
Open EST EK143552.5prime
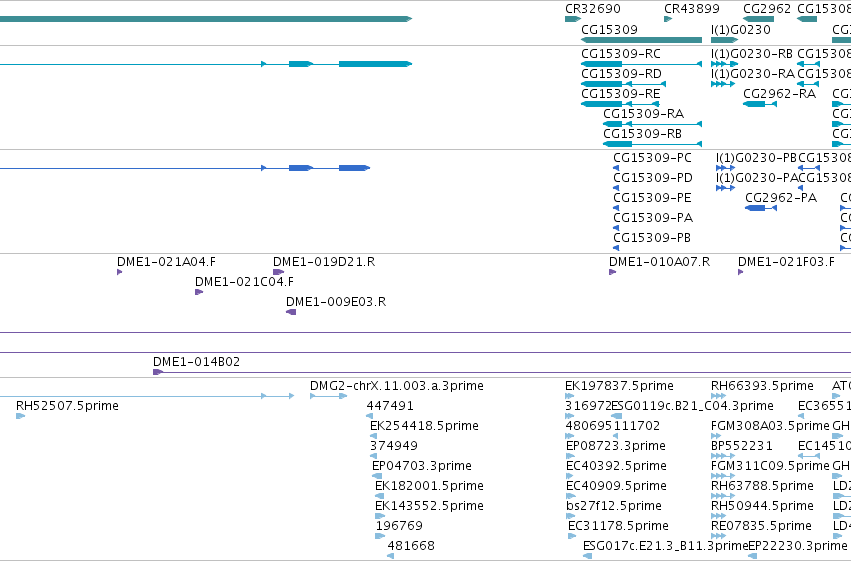[429, 506]
